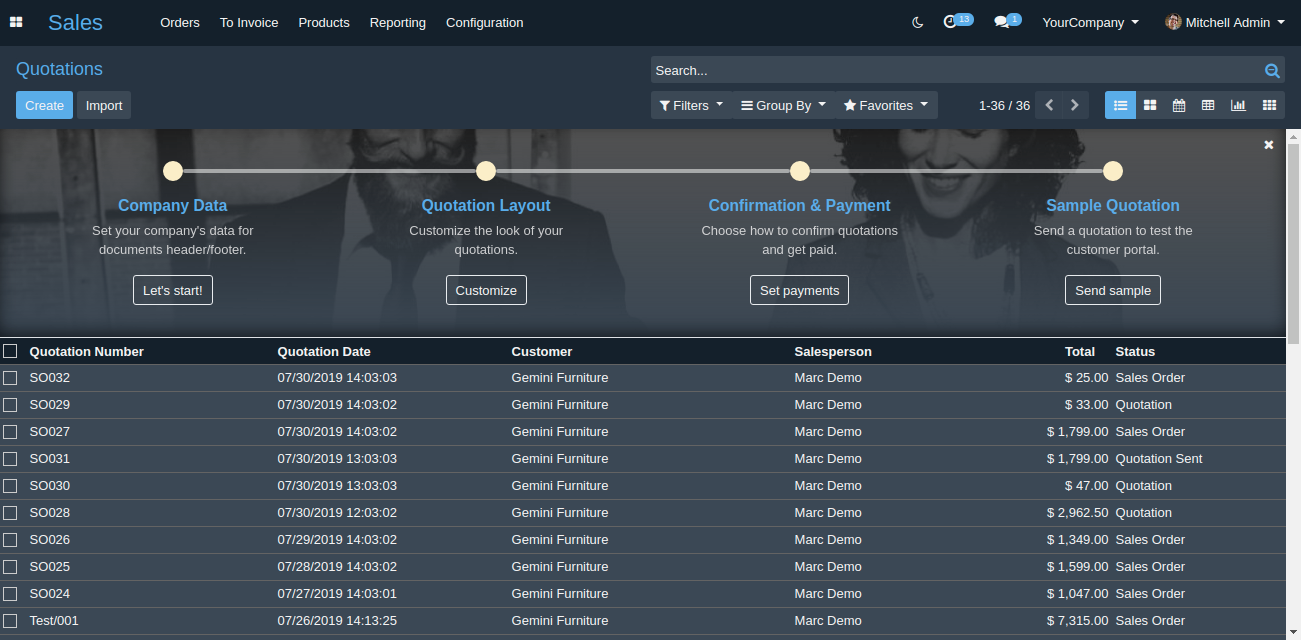Click the Mitchell Admin avatar picture

pyautogui.click(x=1173, y=22)
